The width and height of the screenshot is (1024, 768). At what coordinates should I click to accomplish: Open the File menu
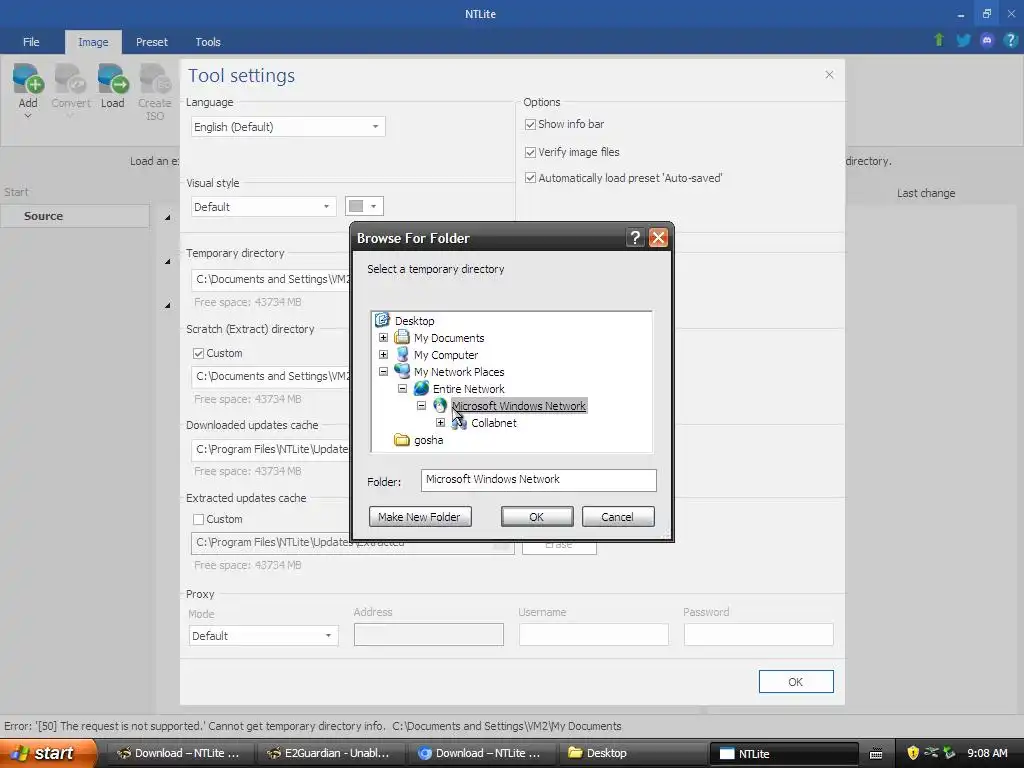pyautogui.click(x=31, y=42)
